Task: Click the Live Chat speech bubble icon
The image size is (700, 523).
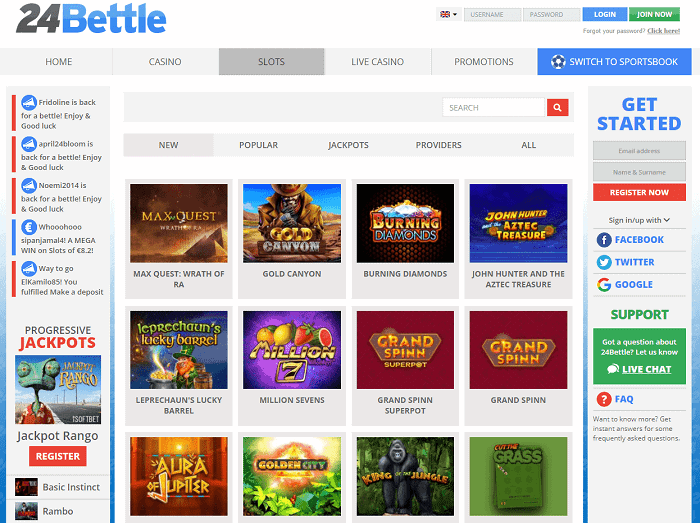Action: point(613,369)
